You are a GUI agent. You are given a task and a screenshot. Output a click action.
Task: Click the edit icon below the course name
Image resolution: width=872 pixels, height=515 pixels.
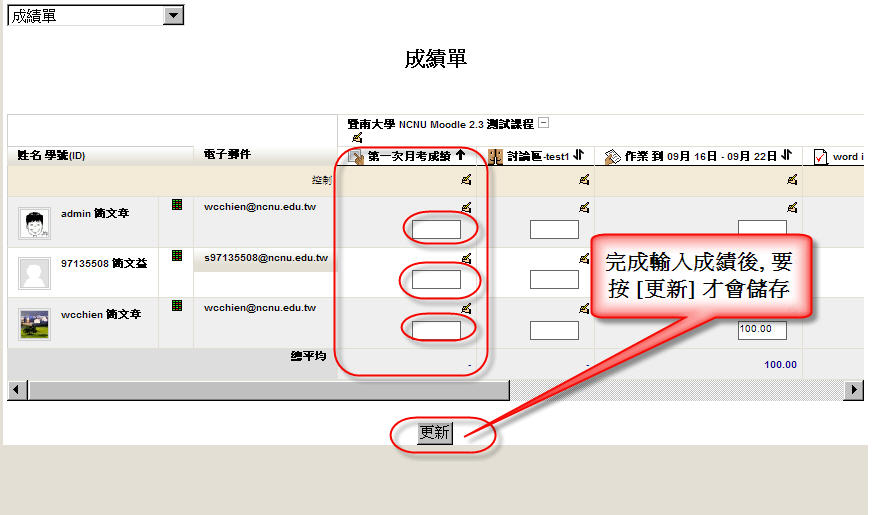point(357,138)
